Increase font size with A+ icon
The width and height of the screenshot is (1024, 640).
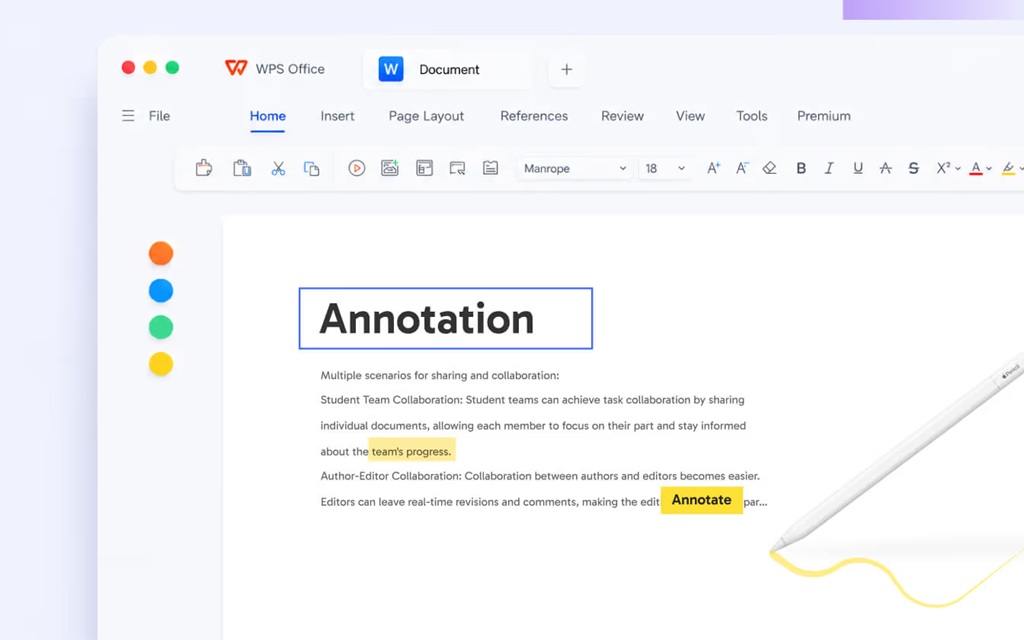713,168
